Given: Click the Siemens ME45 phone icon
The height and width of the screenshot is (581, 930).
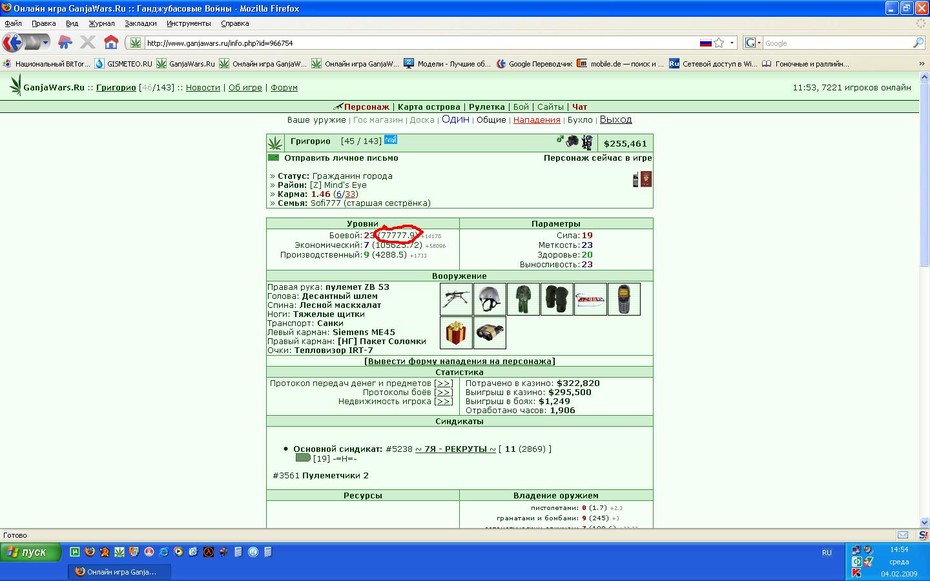Looking at the screenshot, I should tap(625, 299).
